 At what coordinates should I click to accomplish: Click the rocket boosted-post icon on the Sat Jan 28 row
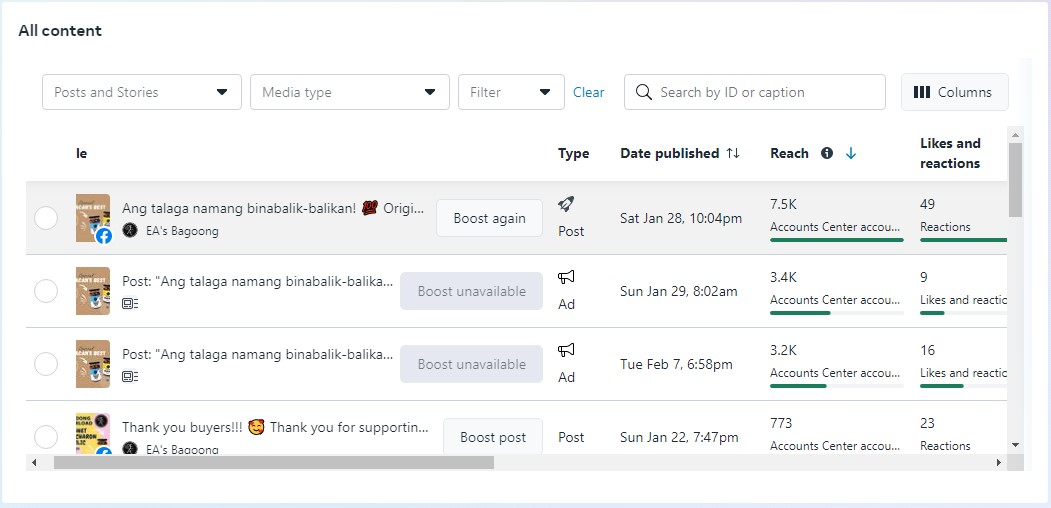[x=566, y=204]
